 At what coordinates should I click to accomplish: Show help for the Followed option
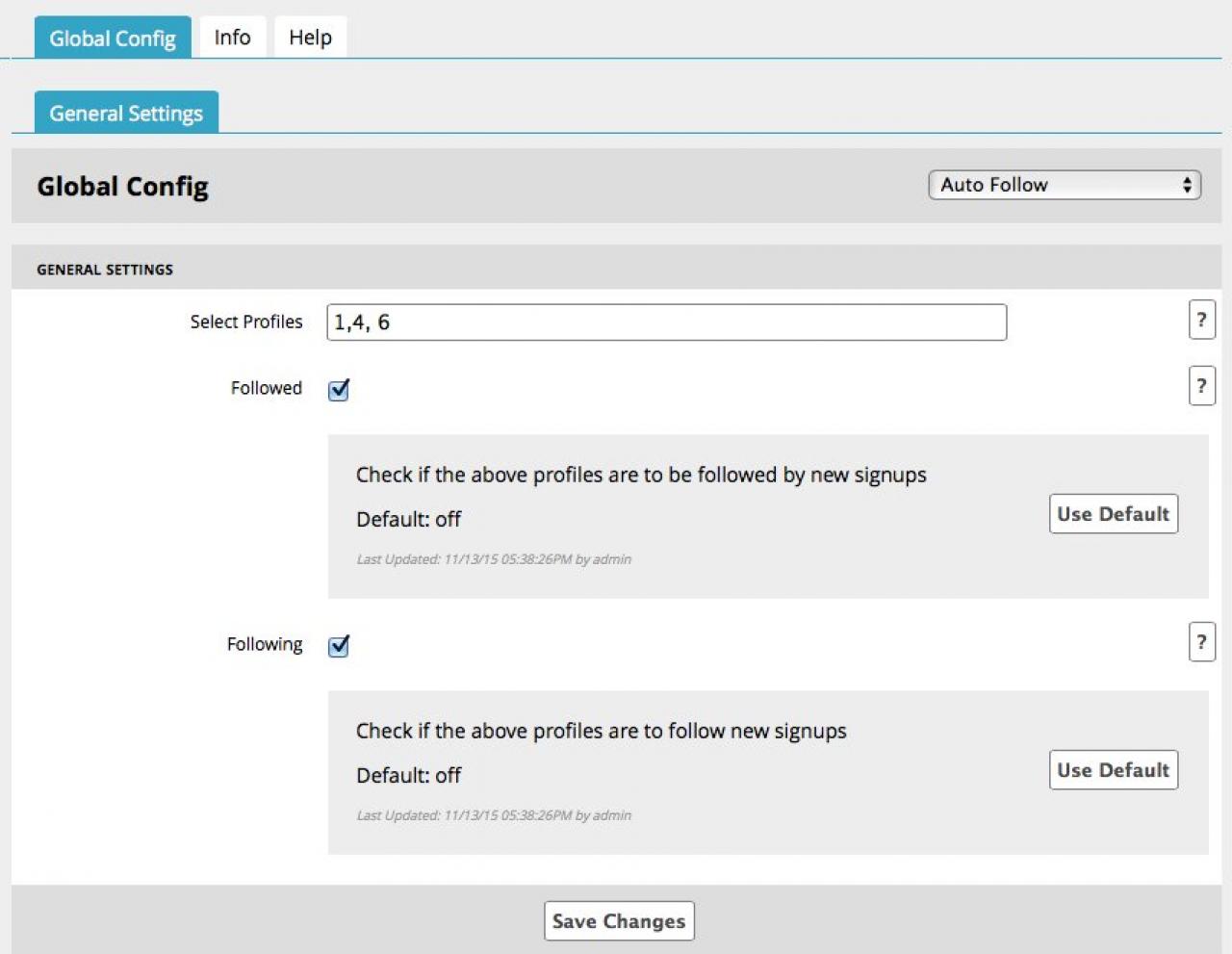click(x=1201, y=386)
